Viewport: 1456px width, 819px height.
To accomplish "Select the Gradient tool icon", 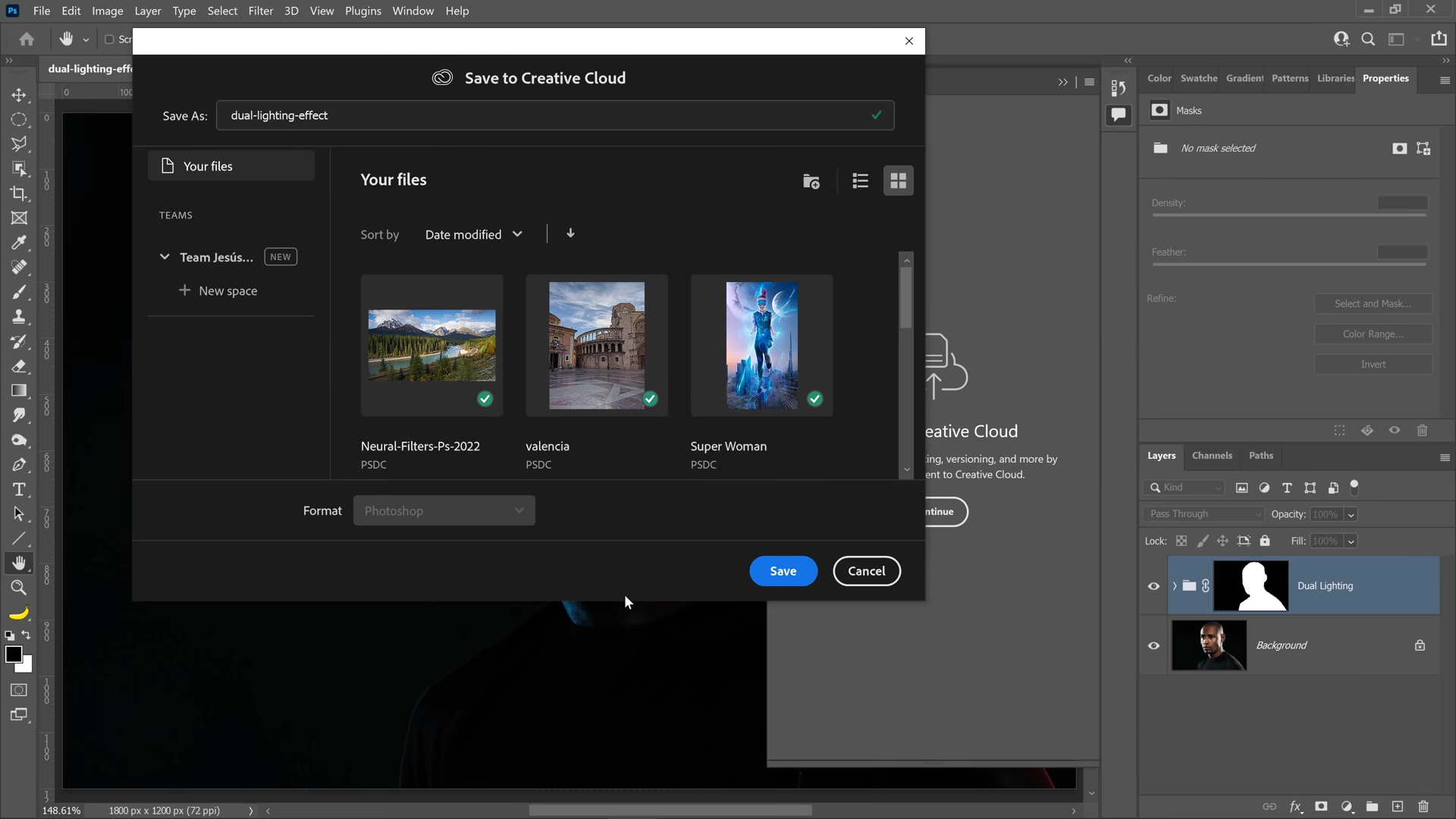I will [19, 390].
